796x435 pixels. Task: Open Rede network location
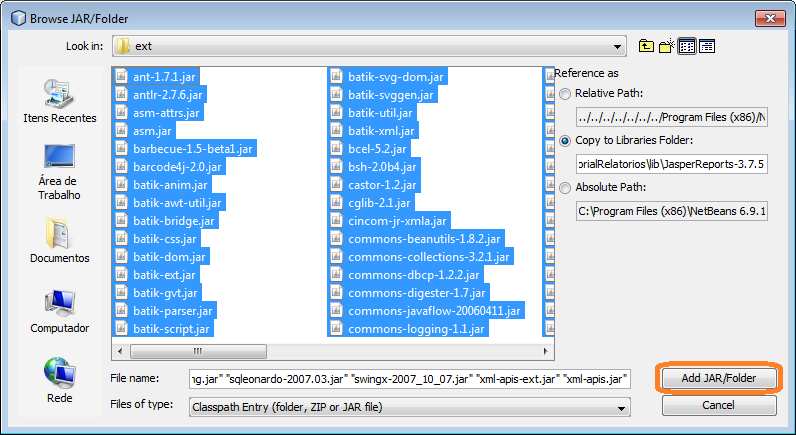click(59, 381)
